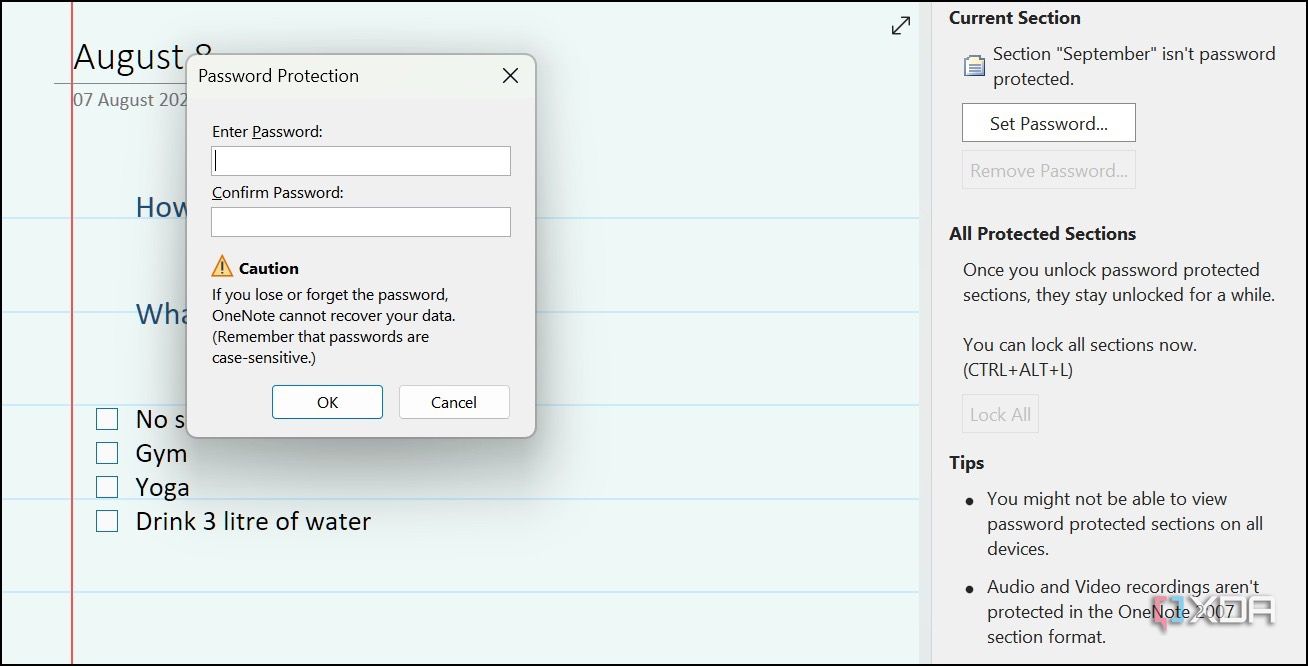Click the CTRL+ALT+L shortcut text
The width and height of the screenshot is (1308, 666).
1018,370
